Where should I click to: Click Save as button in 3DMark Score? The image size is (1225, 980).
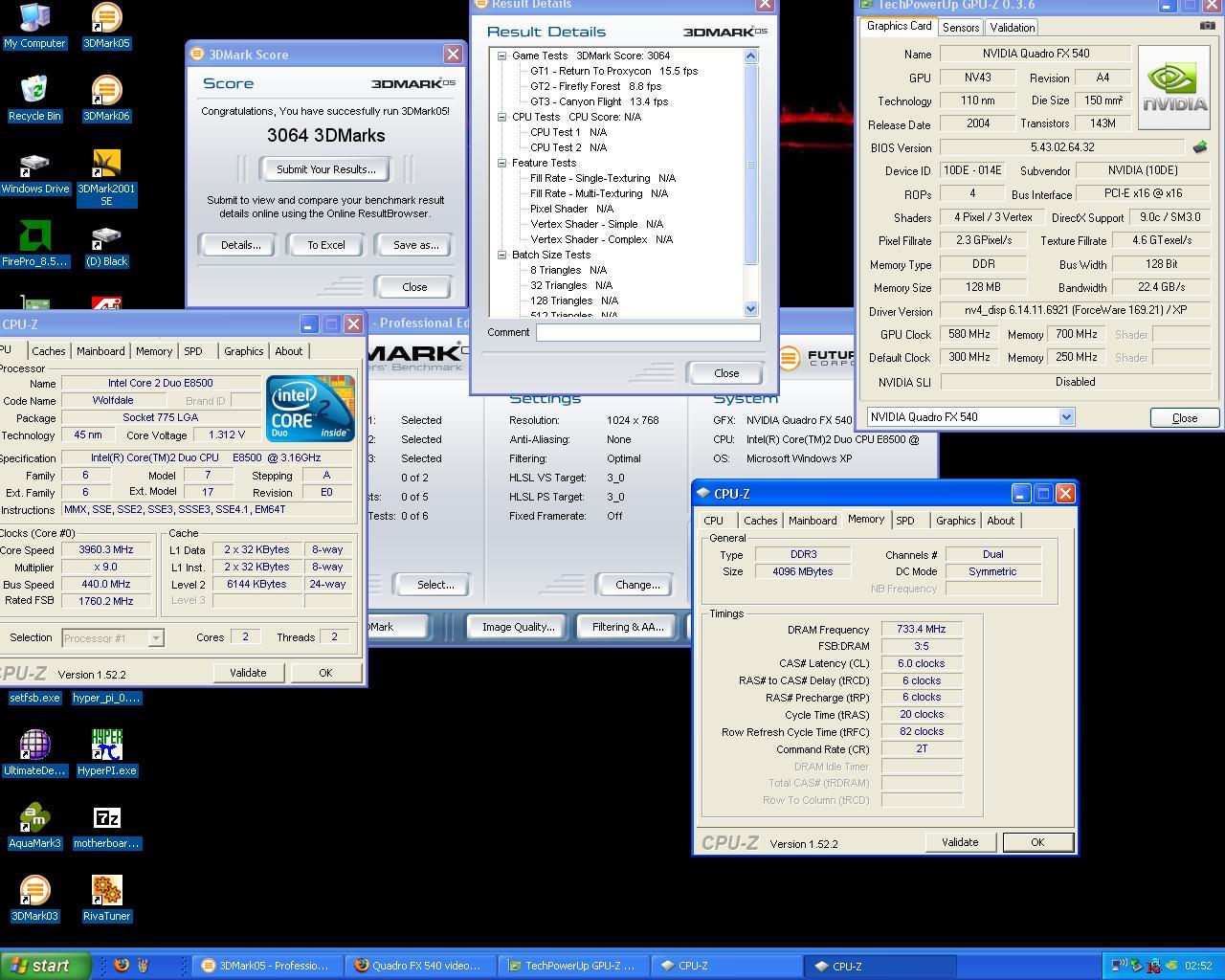pos(415,245)
